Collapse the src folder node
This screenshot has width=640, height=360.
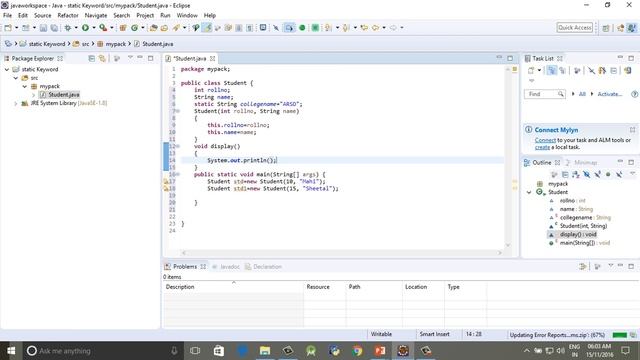pyautogui.click(x=16, y=78)
